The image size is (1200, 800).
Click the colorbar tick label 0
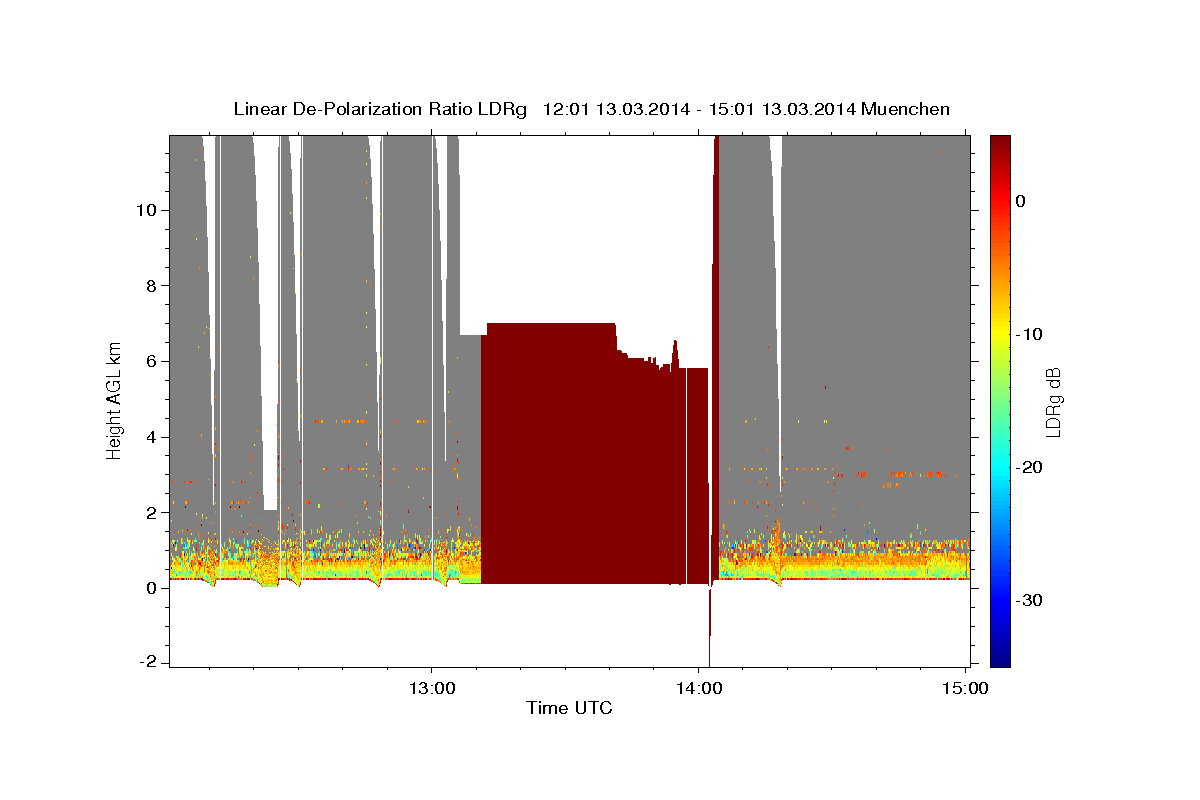tap(1020, 201)
